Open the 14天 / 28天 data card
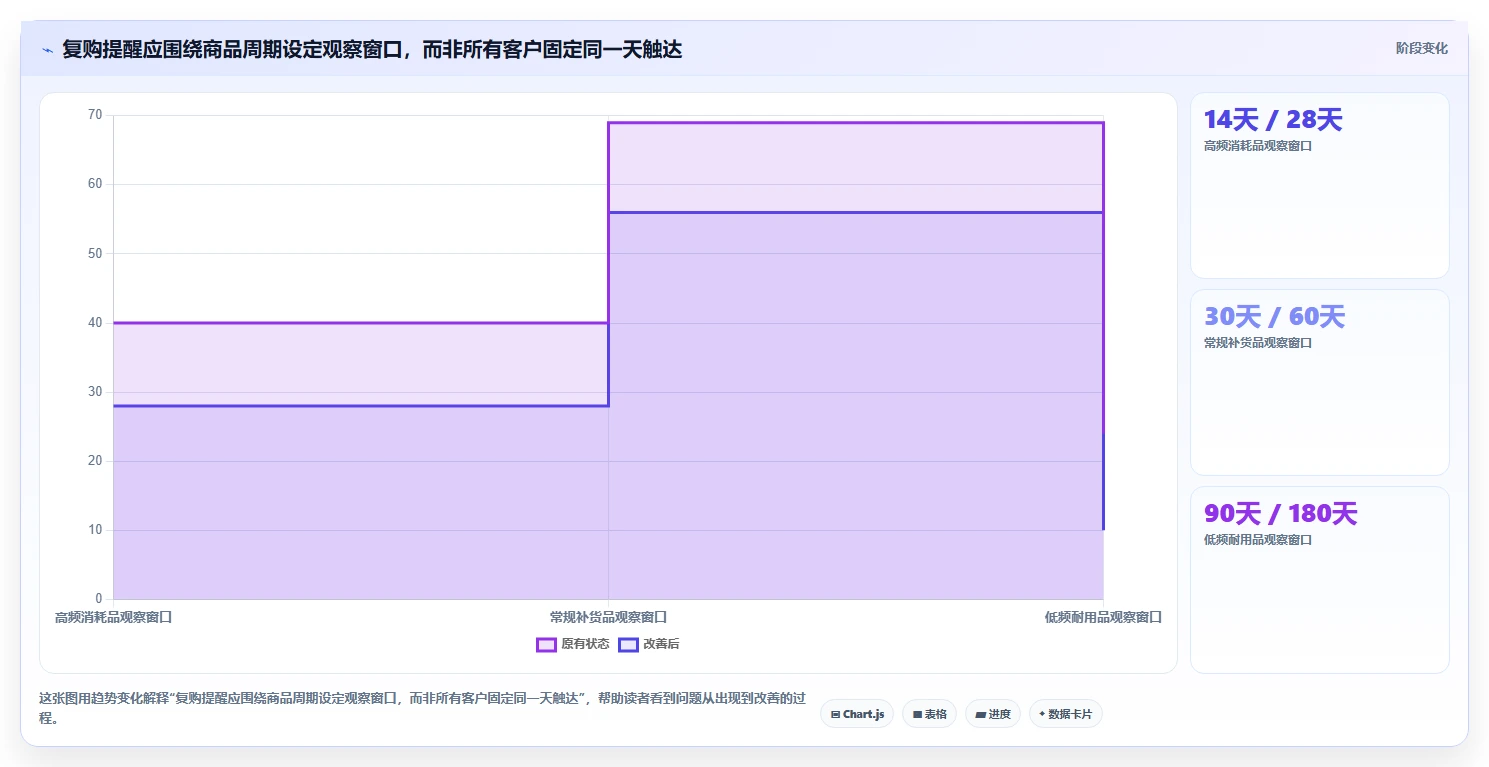This screenshot has width=1489, height=767. point(1319,185)
